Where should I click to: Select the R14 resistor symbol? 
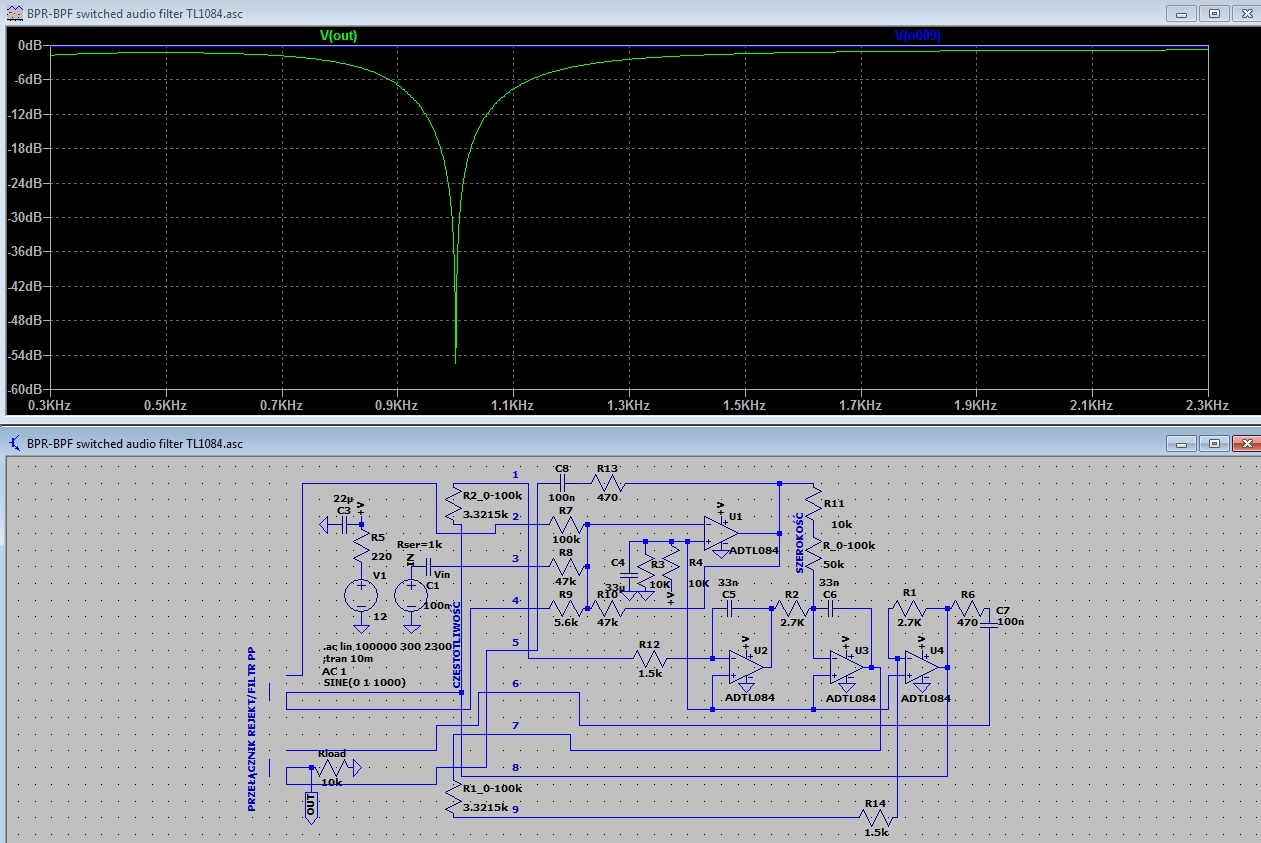click(877, 816)
